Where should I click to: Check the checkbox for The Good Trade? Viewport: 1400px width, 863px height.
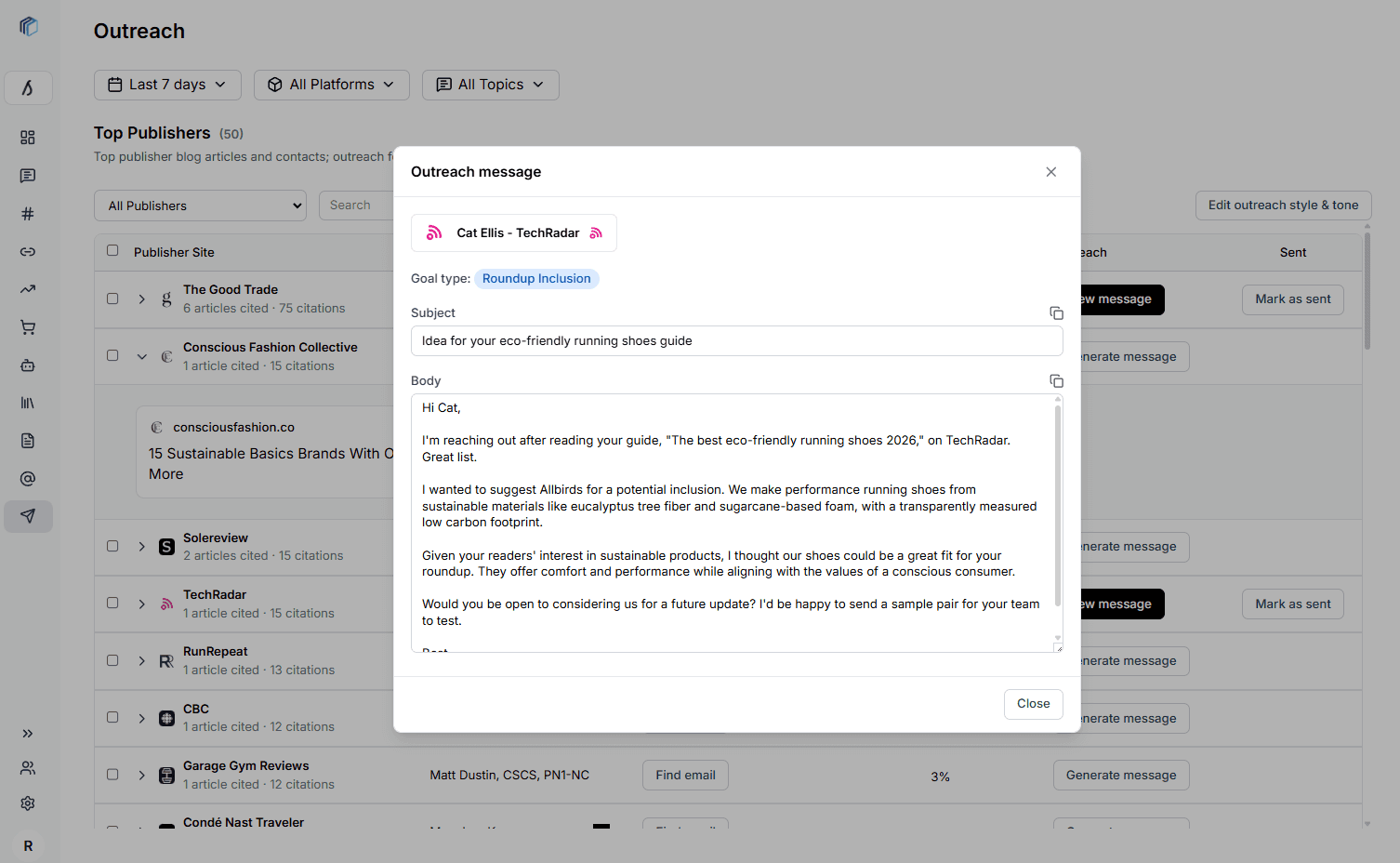[112, 299]
